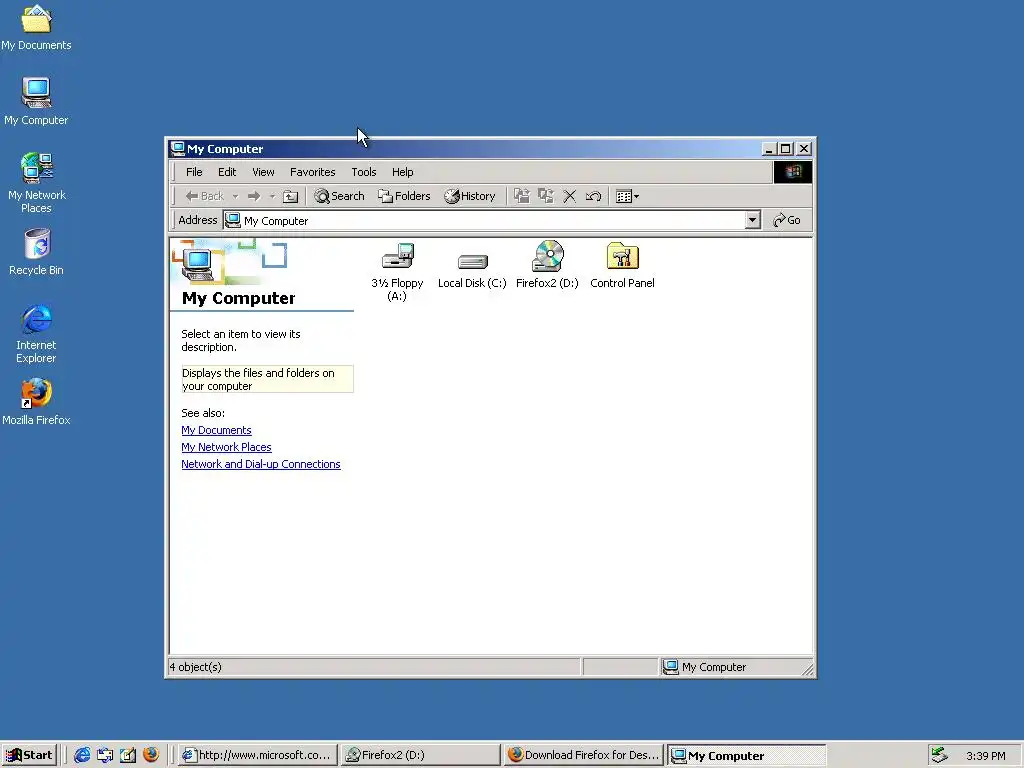This screenshot has width=1024, height=768.
Task: Switch to the Firefox2 (D:) taskbar window
Action: 421,755
